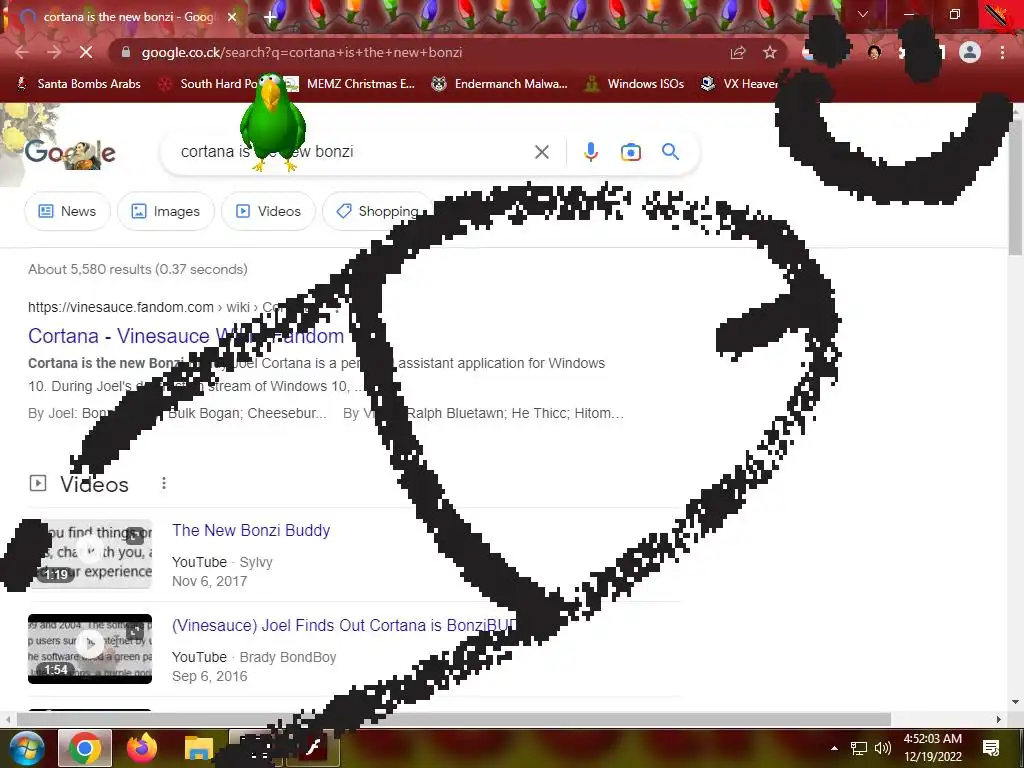Click the vertical scrollbar thumb
1024x768 pixels.
(x=1016, y=186)
